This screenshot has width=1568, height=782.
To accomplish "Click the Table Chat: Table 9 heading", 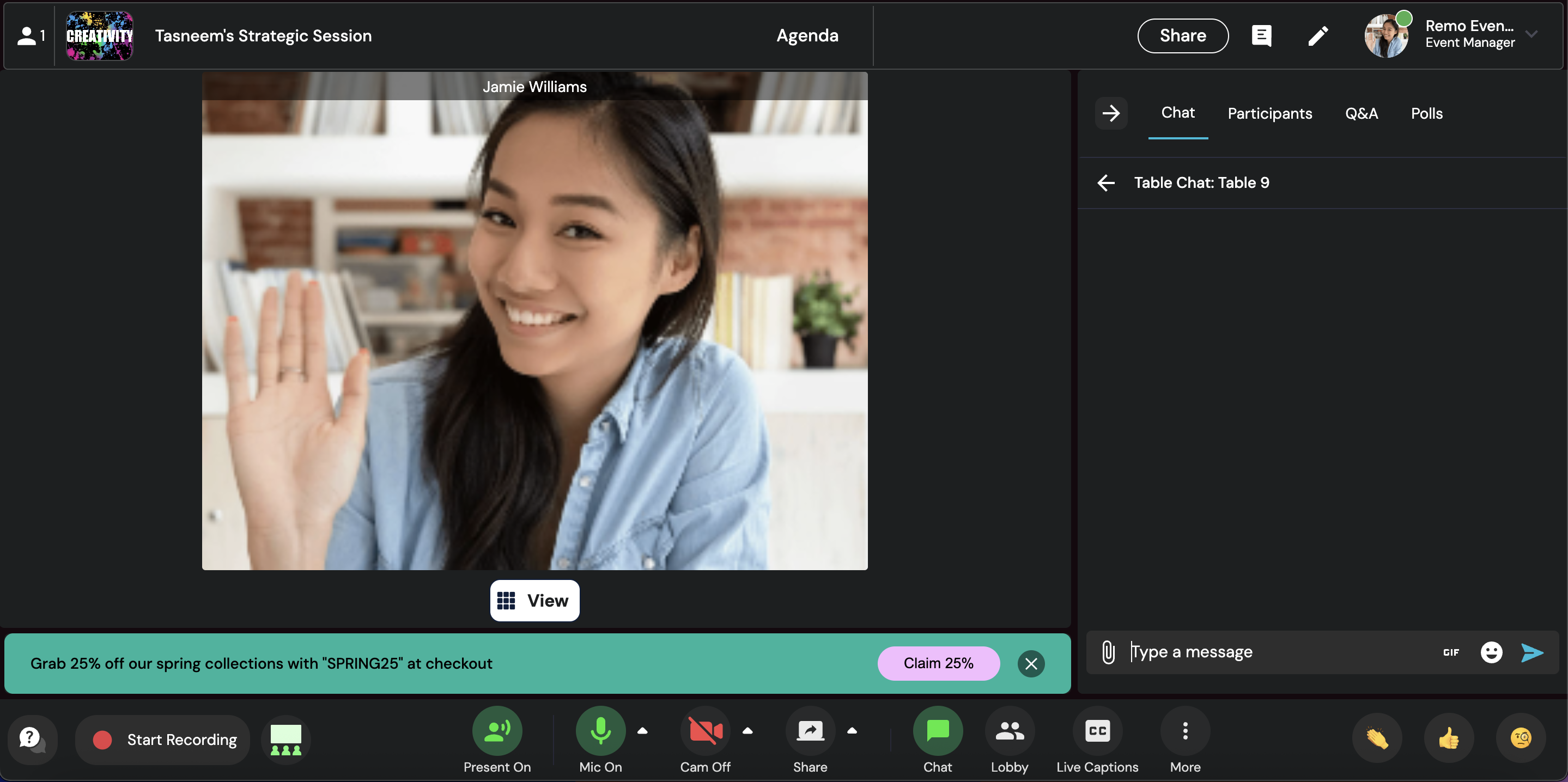I will (x=1201, y=182).
